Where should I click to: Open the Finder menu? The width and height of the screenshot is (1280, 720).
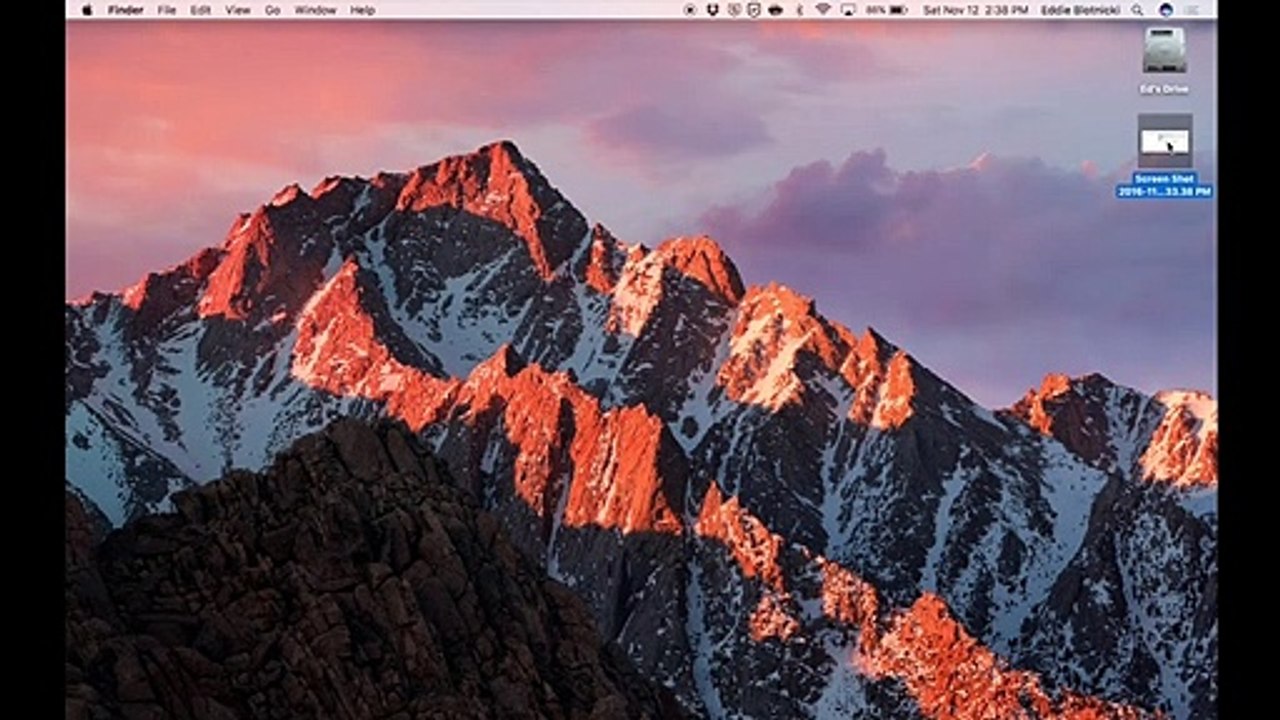tap(126, 10)
